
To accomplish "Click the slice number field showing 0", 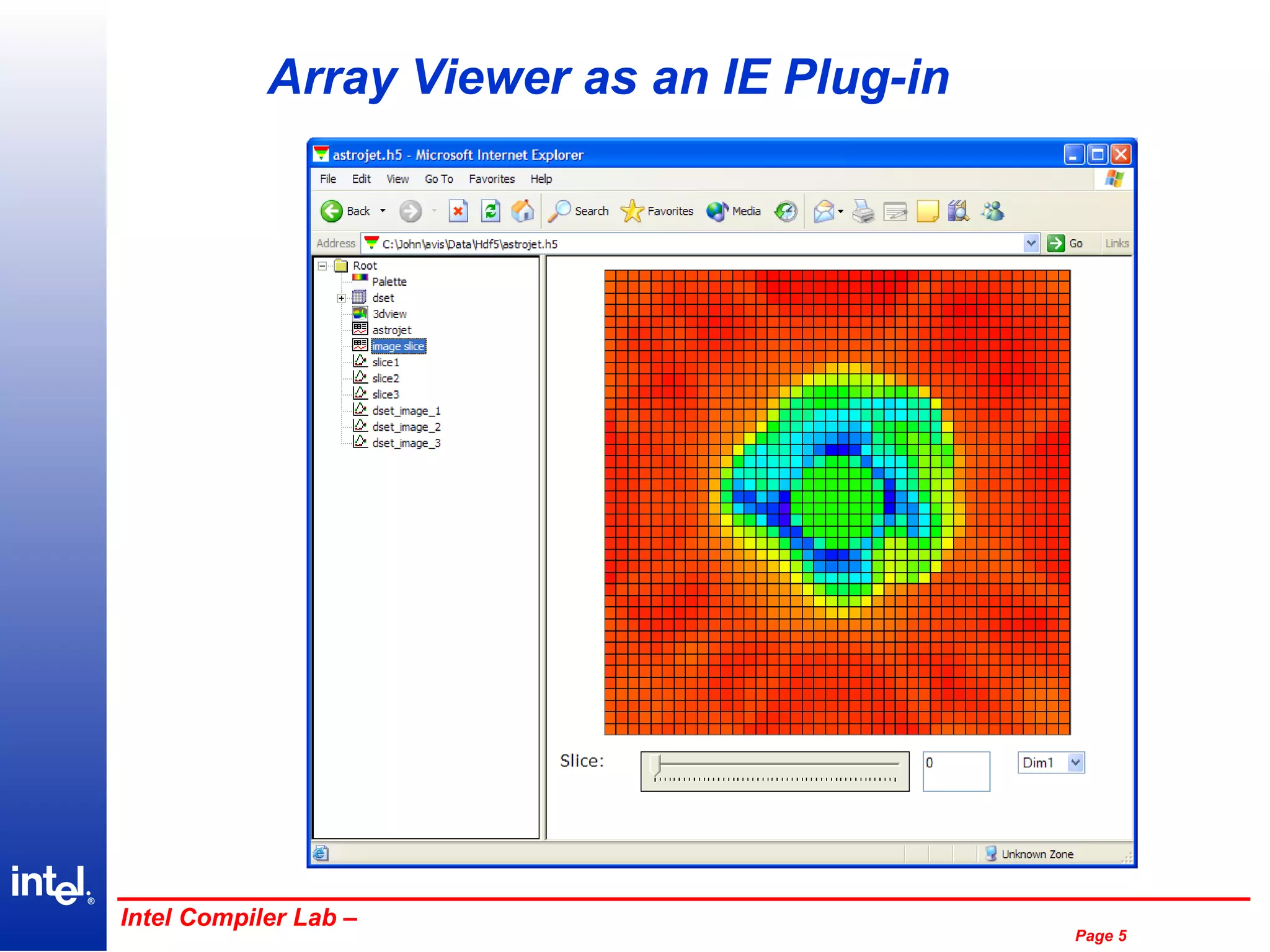I will 956,772.
